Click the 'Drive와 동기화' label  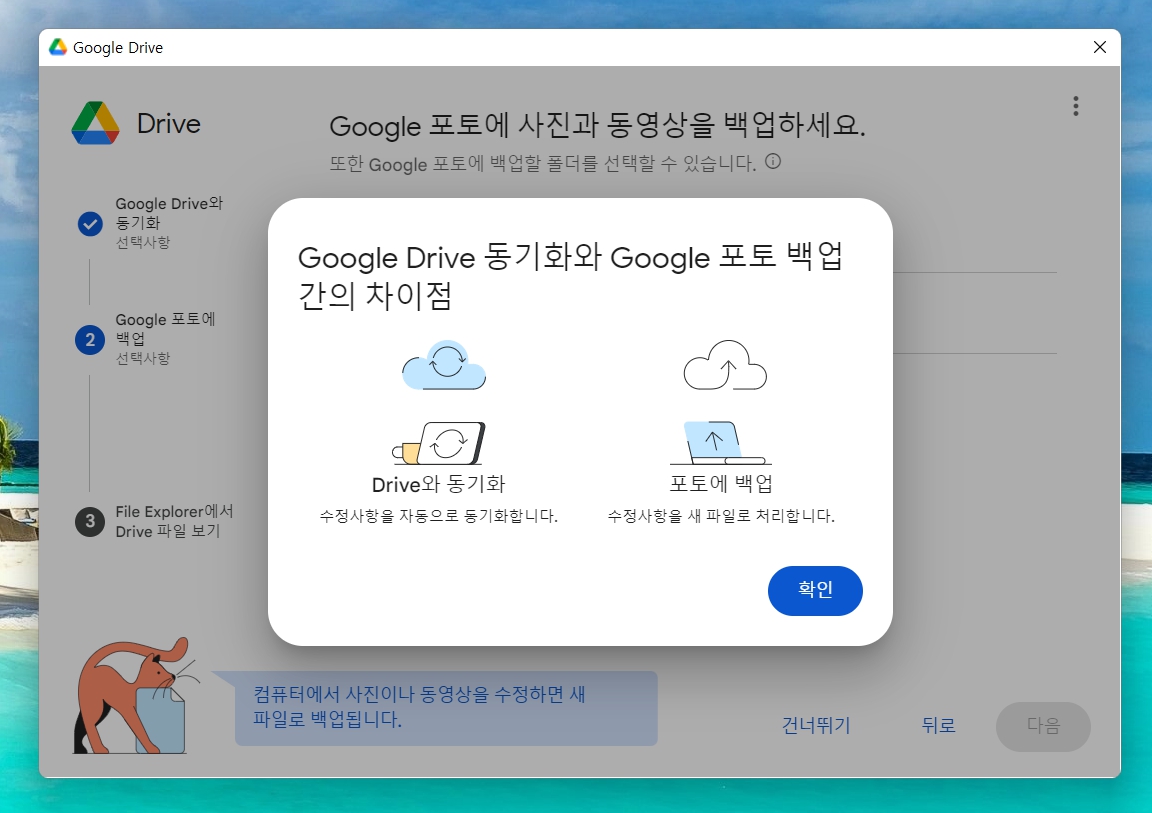point(439,485)
